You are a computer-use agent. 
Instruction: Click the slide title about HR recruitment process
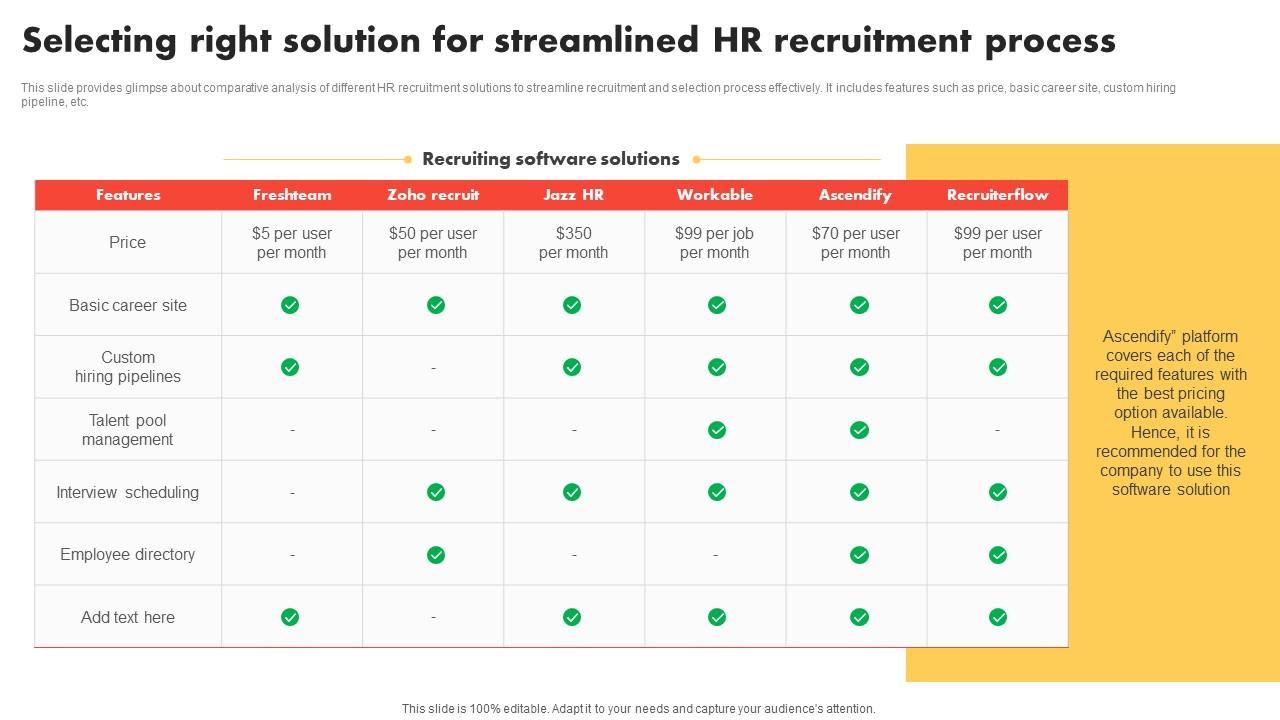coord(569,40)
